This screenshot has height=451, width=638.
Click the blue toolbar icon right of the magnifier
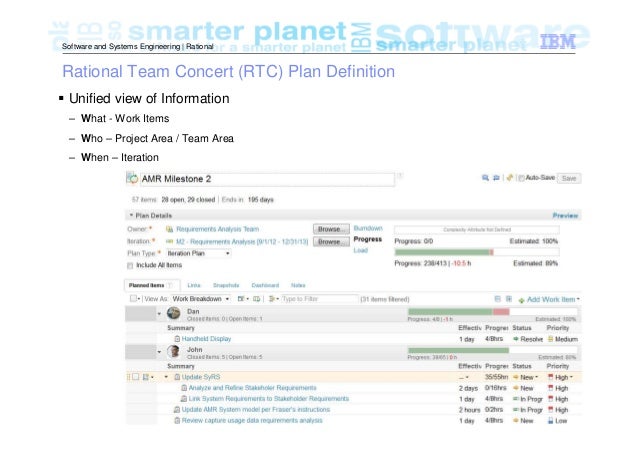tap(496, 178)
